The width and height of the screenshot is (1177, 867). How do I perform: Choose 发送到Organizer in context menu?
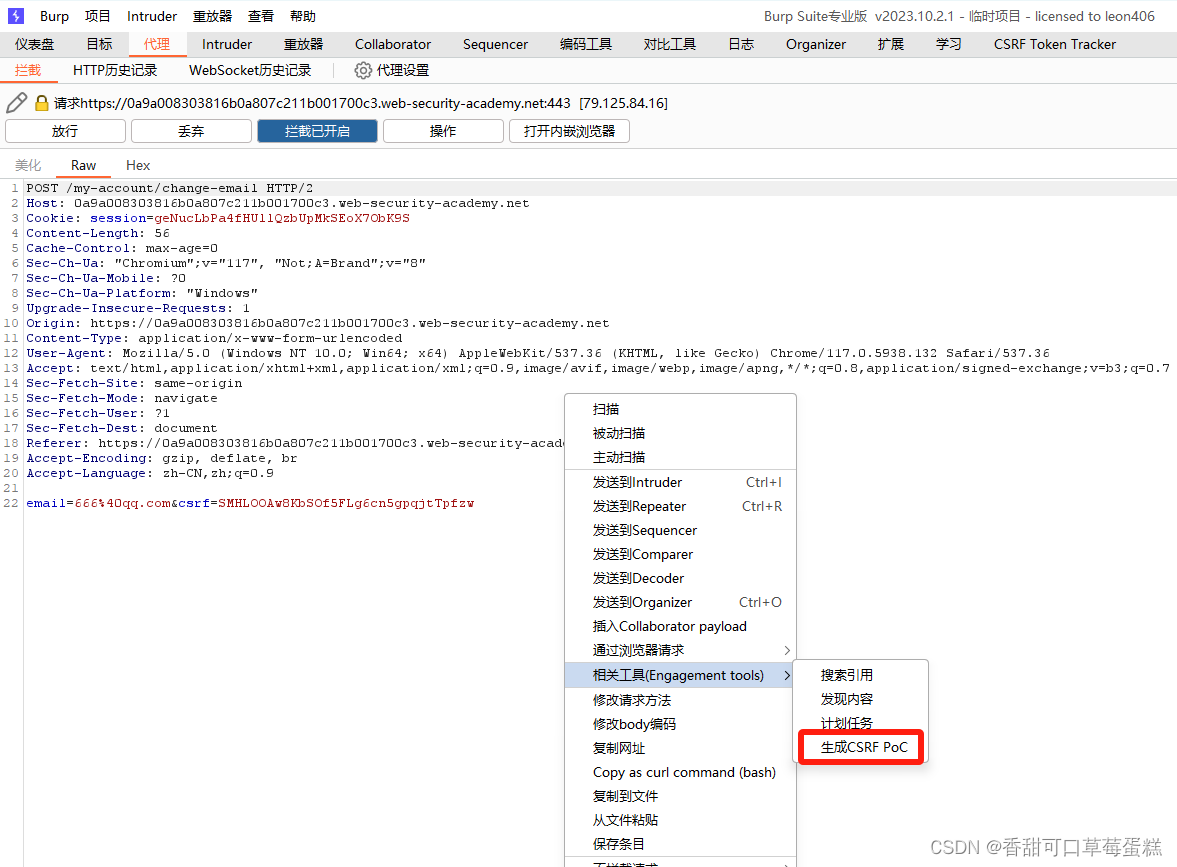(x=680, y=603)
